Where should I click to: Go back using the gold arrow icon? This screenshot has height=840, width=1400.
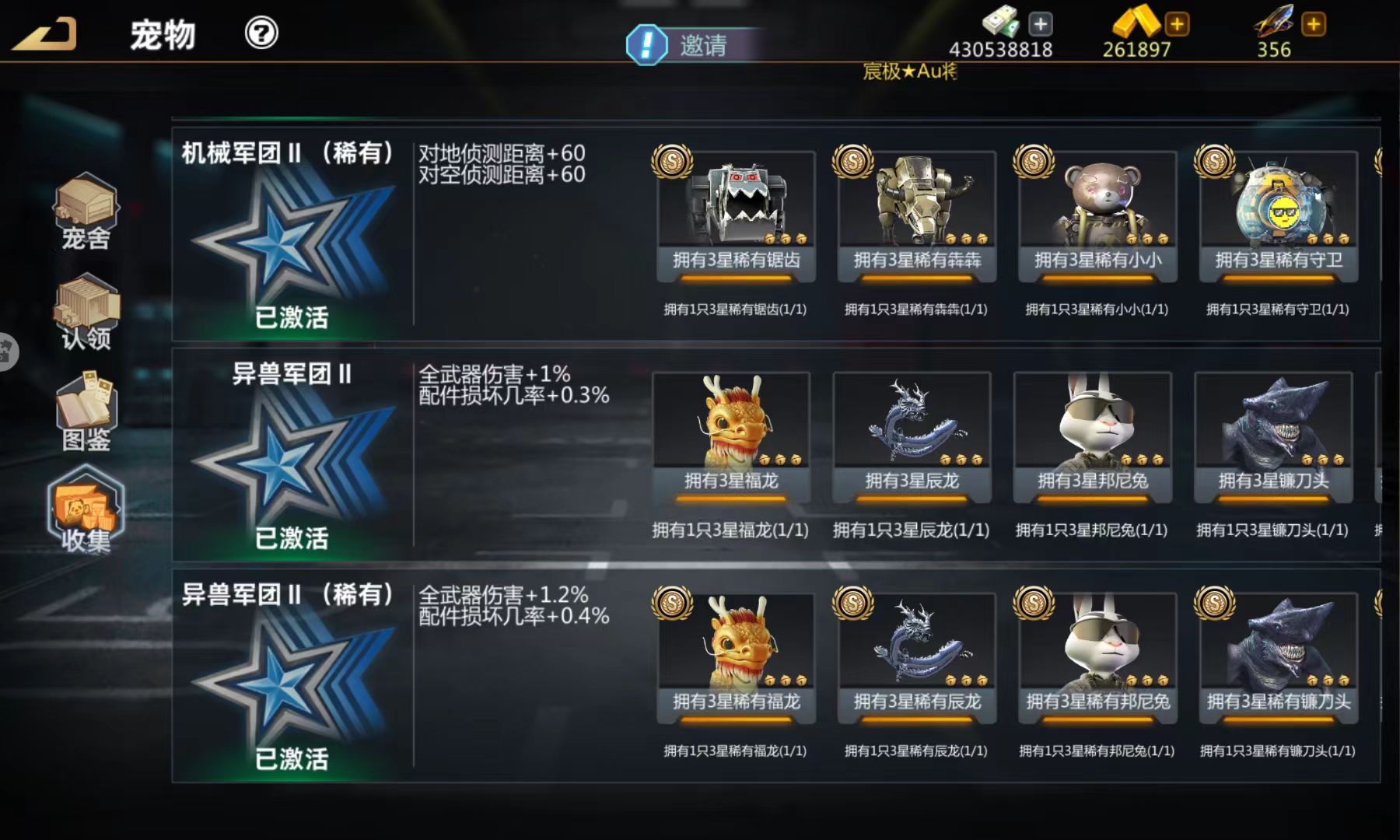45,34
